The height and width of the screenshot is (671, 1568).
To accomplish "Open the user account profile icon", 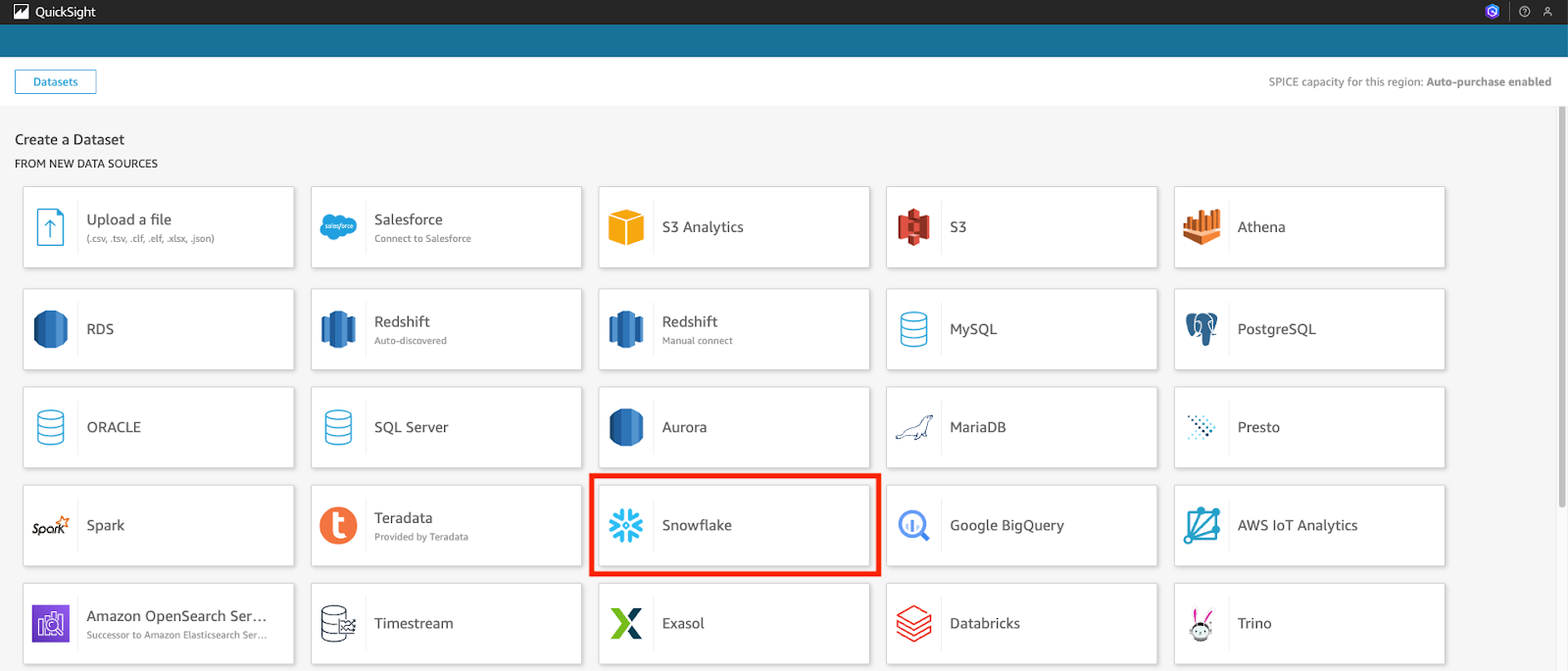I will (1547, 12).
